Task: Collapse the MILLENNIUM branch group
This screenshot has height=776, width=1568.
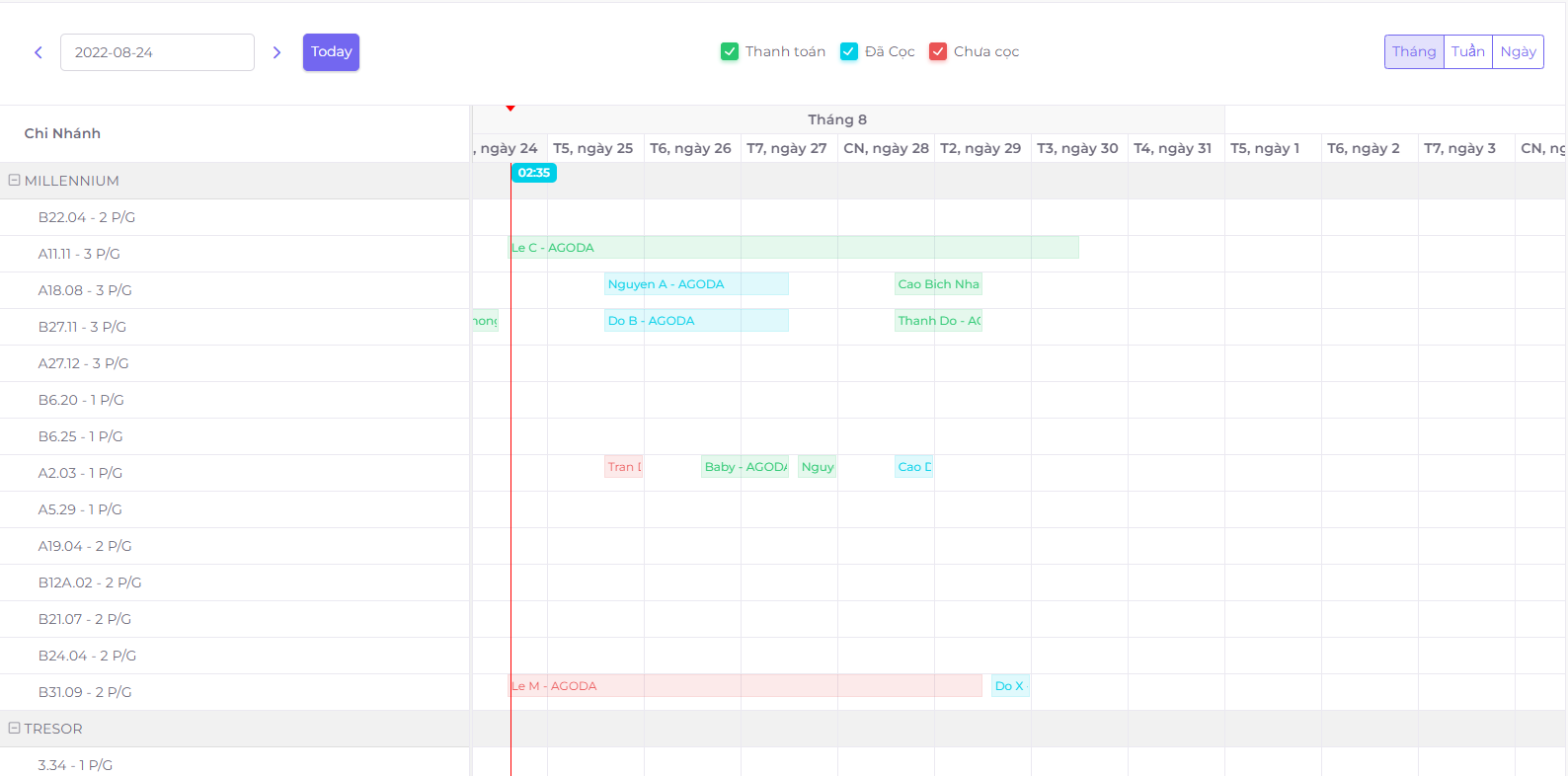Action: click(15, 181)
